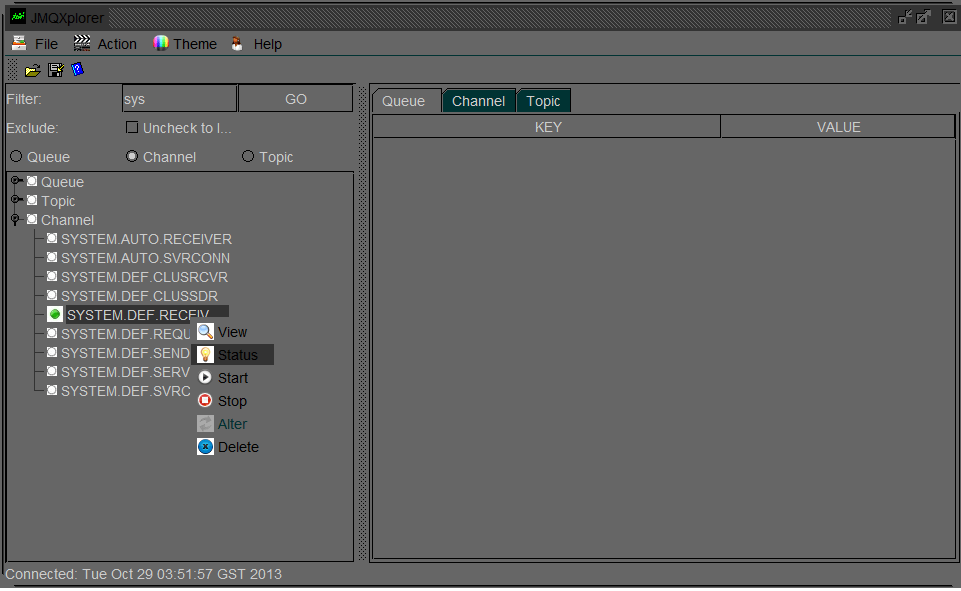Collapse the Channel tree node
This screenshot has width=961, height=591.
[15, 220]
